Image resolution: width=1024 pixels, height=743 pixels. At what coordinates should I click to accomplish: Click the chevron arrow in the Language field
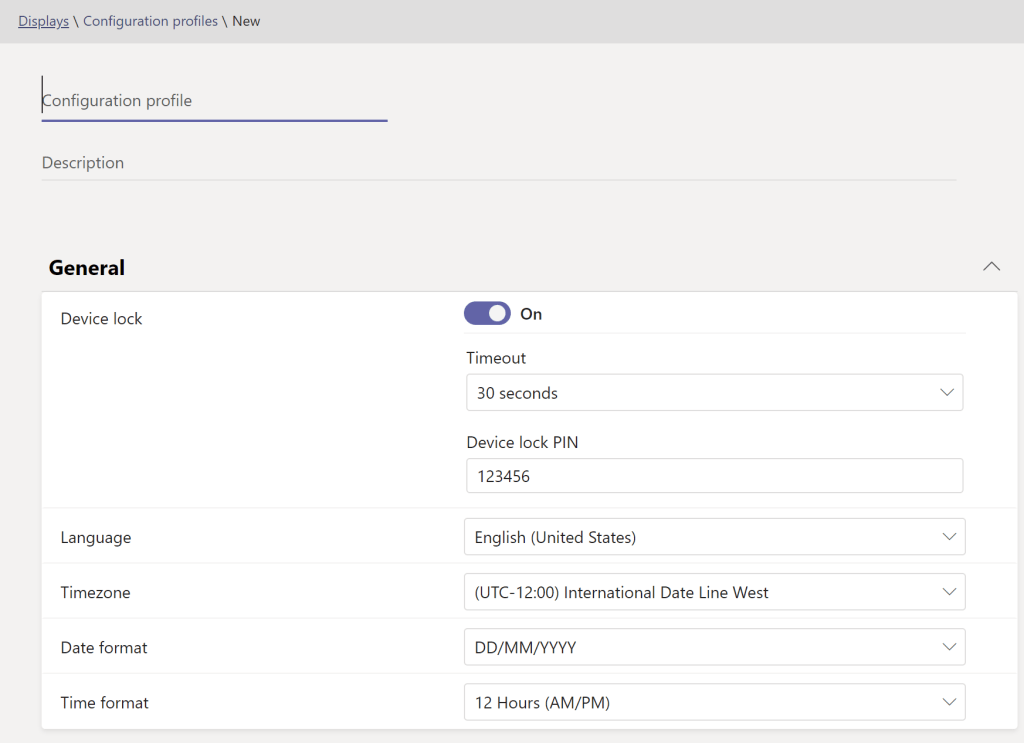949,537
